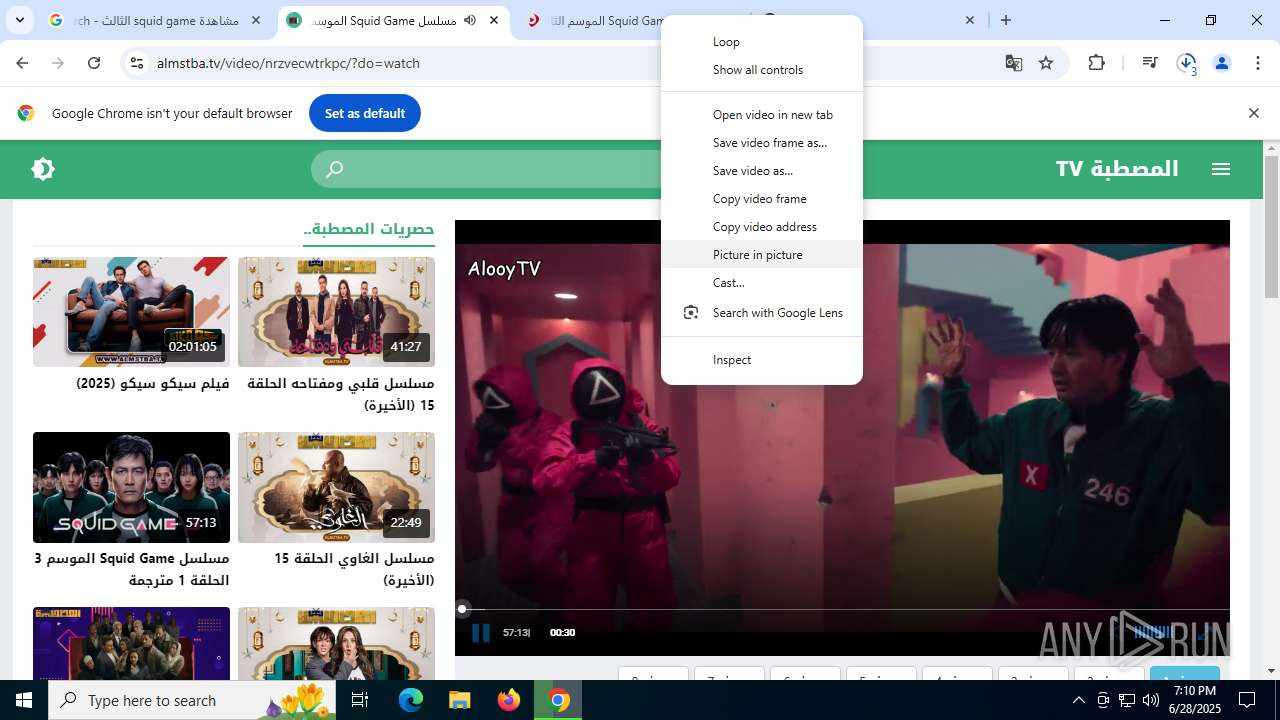Viewport: 1280px width, 720px height.
Task: Open the 02:01:05 movie thumbnail
Action: pyautogui.click(x=131, y=312)
